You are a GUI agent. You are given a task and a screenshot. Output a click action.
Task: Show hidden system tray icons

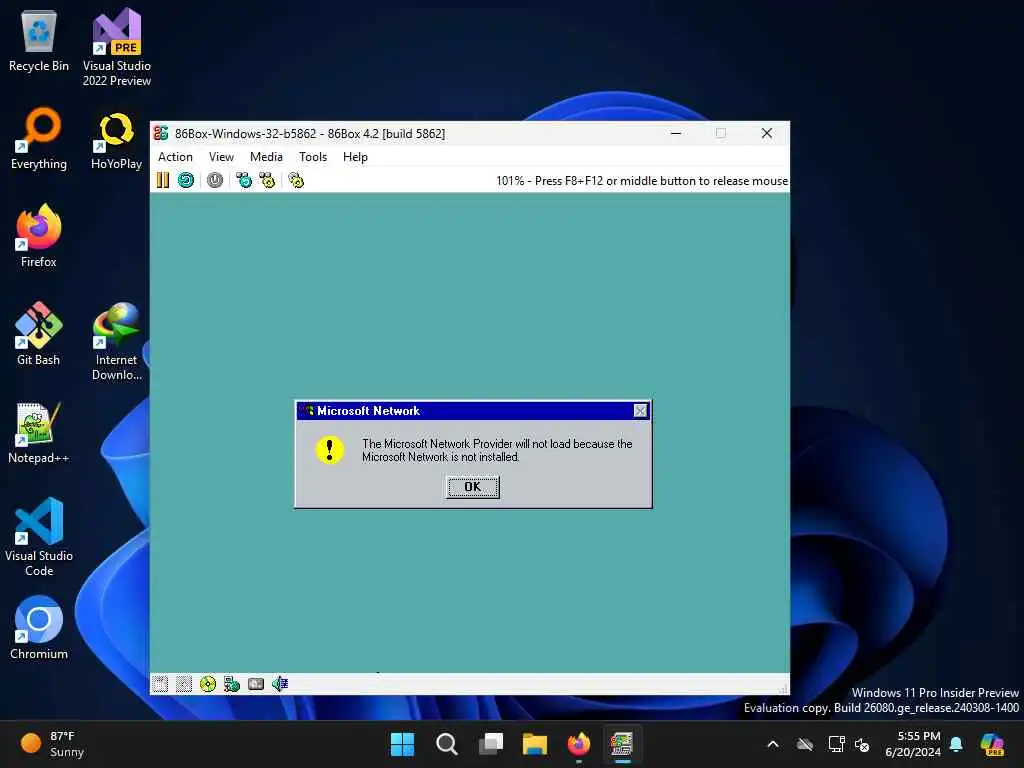point(773,744)
